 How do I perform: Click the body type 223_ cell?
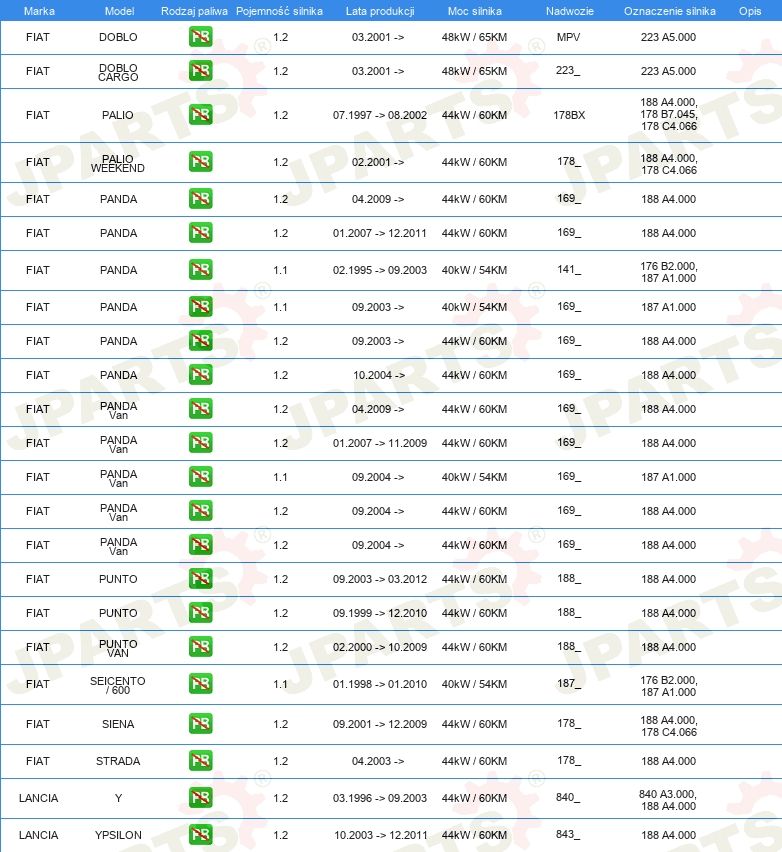coord(568,71)
